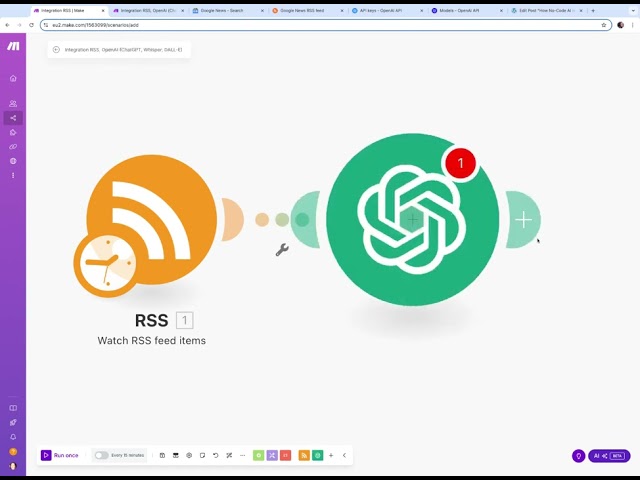Click the clock schedule icon on RSS module

[106, 264]
